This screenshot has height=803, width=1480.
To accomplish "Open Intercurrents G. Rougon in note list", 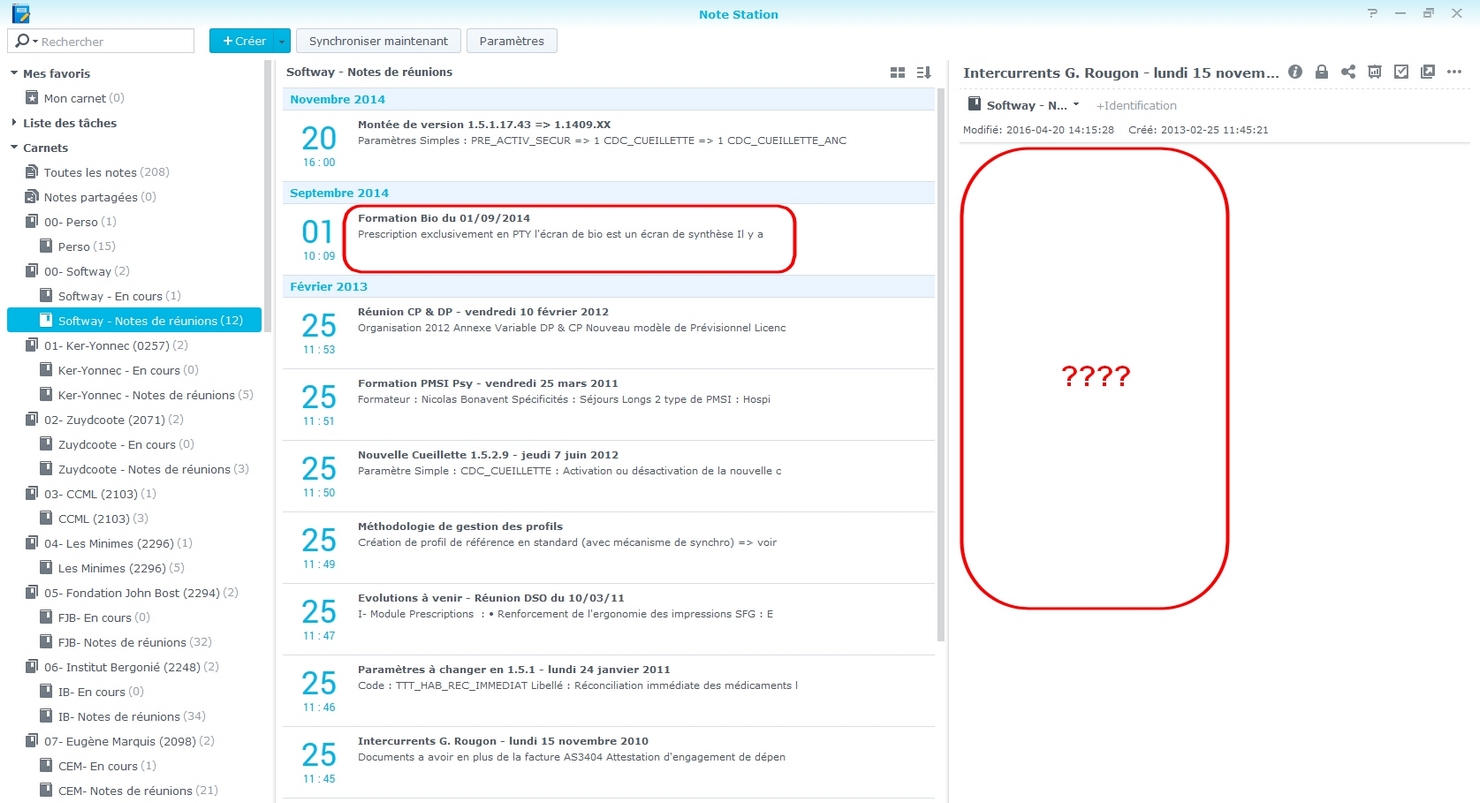I will click(609, 762).
